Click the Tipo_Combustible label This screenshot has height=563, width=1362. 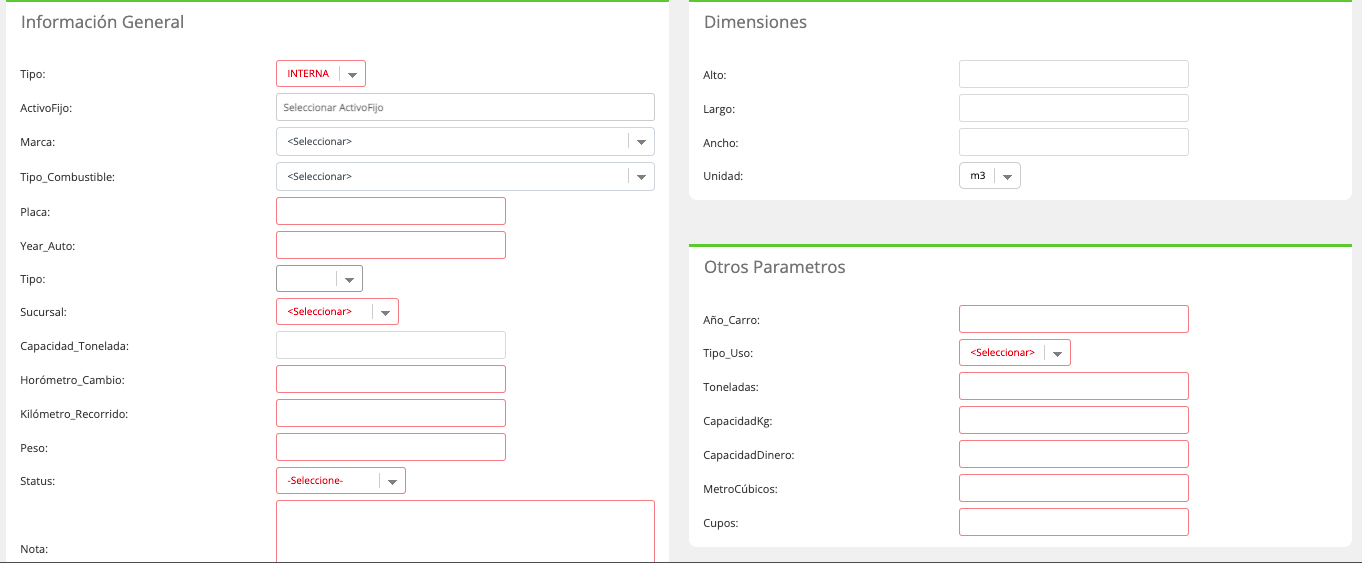(68, 177)
